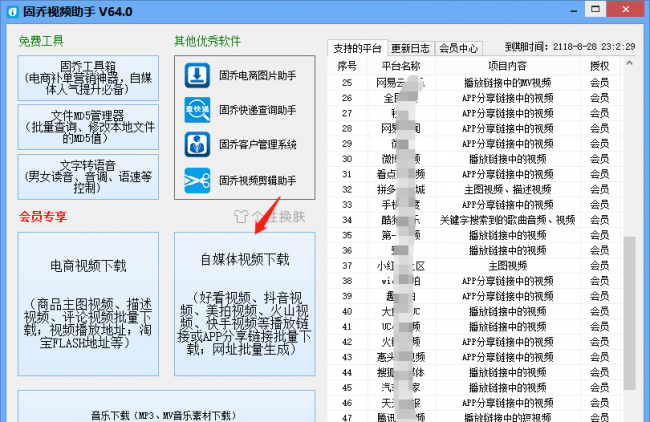The width and height of the screenshot is (650, 422).
Task: Click the 固乔电商图片助手 download icon
Action: click(197, 75)
